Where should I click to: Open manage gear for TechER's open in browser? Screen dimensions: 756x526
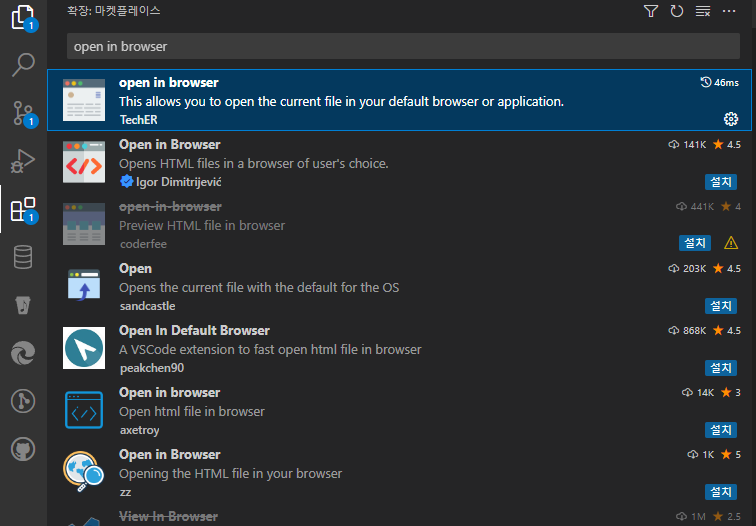[731, 119]
